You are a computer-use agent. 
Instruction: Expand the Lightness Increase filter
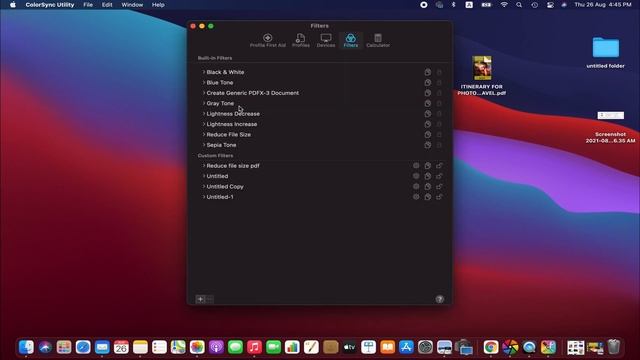tap(204, 124)
